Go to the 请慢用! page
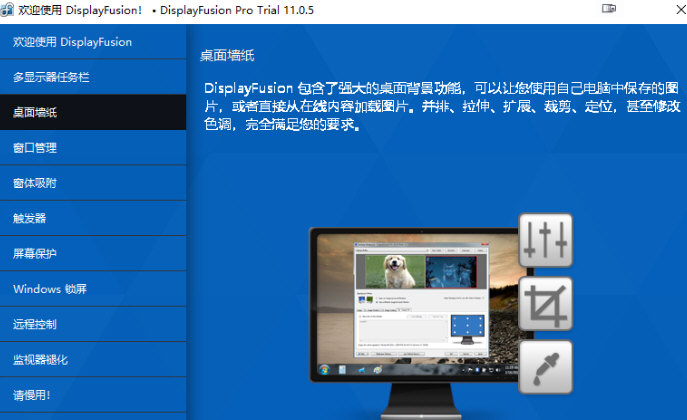Image resolution: width=687 pixels, height=420 pixels. pos(93,395)
